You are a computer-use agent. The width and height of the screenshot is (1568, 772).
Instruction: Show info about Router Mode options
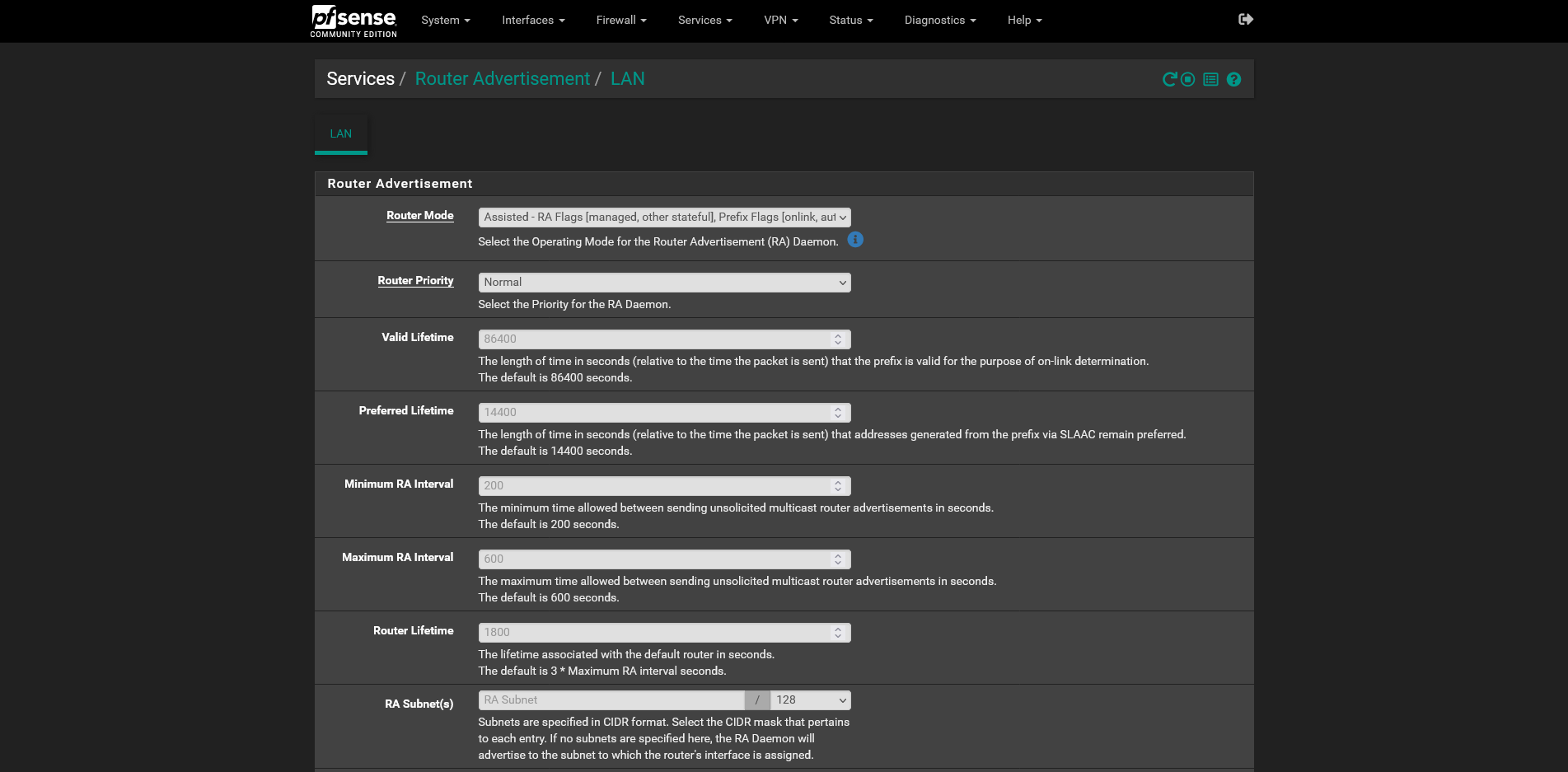pos(855,240)
